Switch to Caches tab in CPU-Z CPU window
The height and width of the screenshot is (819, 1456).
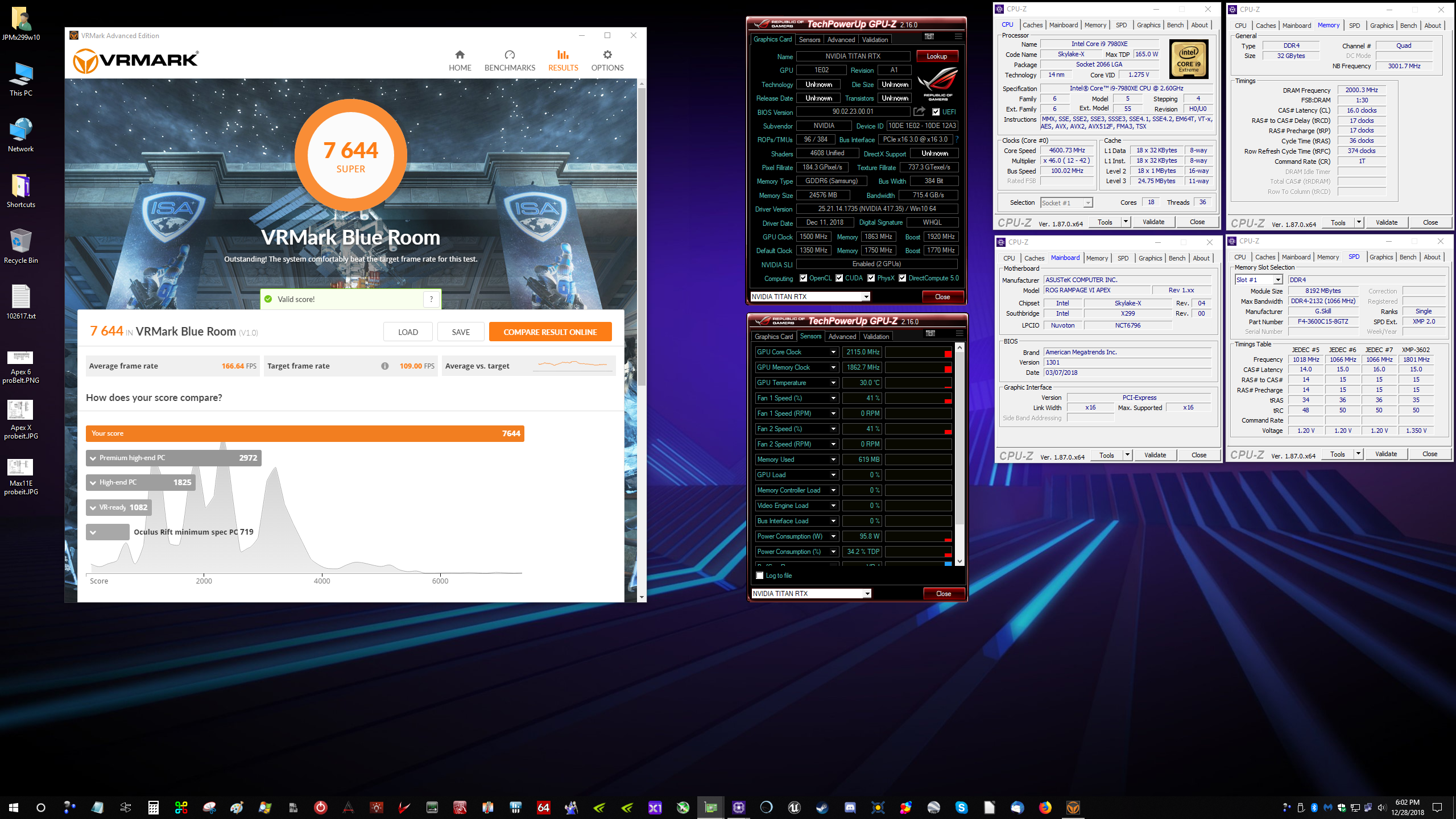point(1032,25)
